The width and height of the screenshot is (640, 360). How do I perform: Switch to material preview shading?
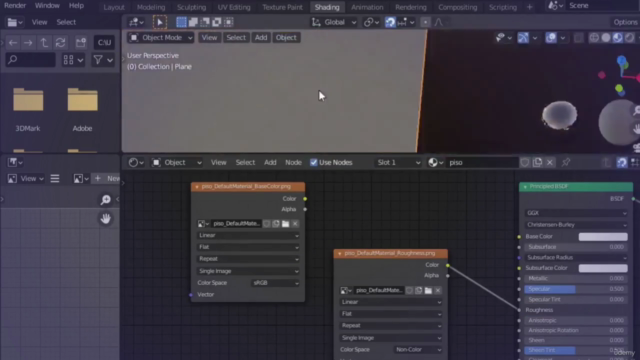[x=618, y=38]
